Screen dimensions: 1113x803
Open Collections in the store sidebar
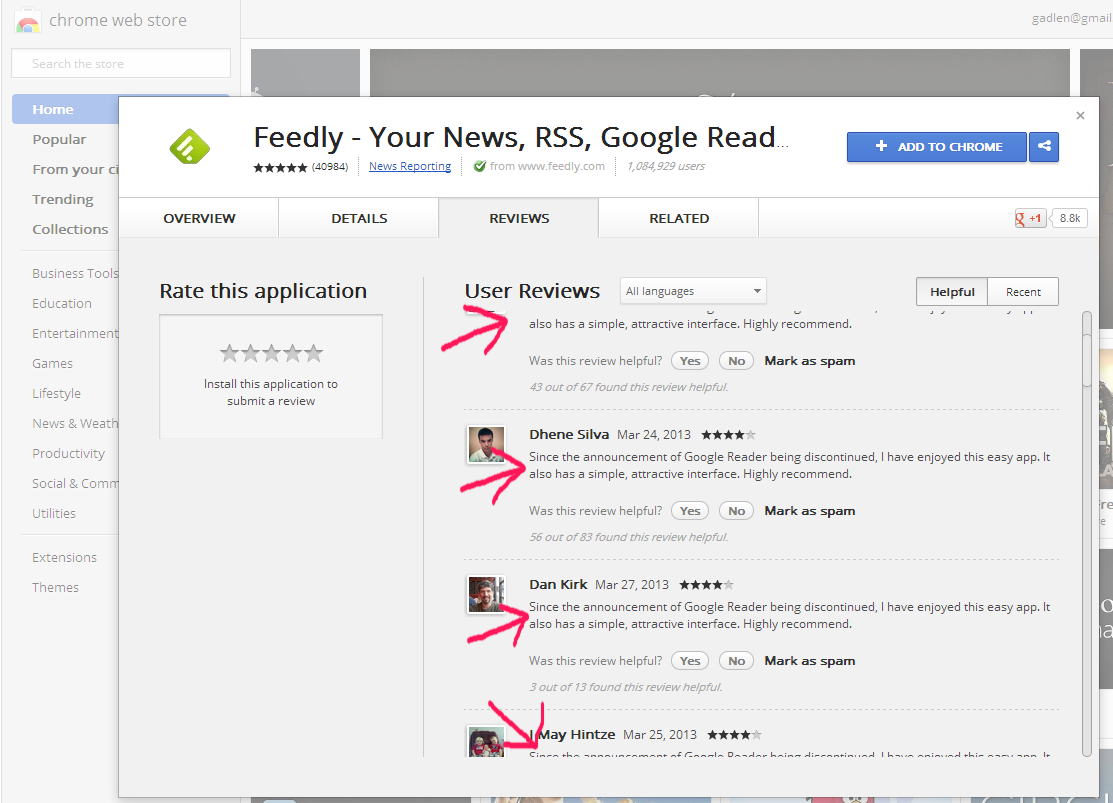pos(70,229)
